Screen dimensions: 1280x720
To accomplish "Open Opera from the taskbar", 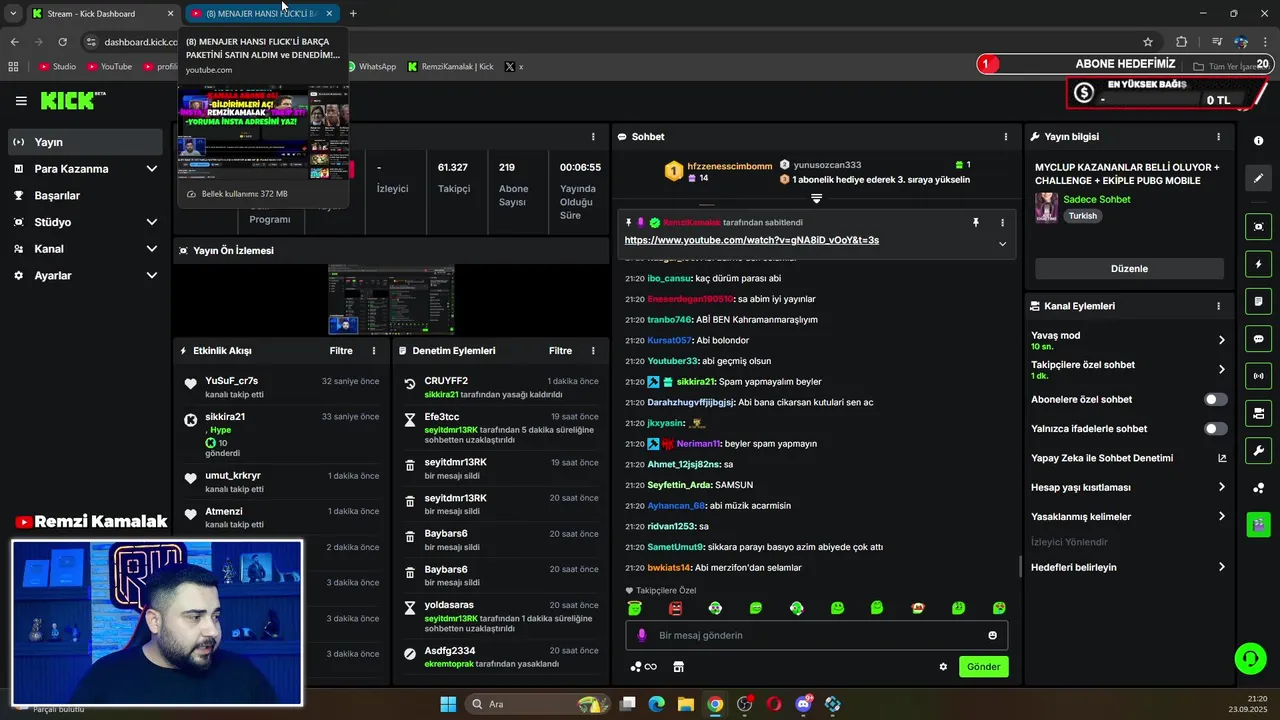I will coord(773,704).
